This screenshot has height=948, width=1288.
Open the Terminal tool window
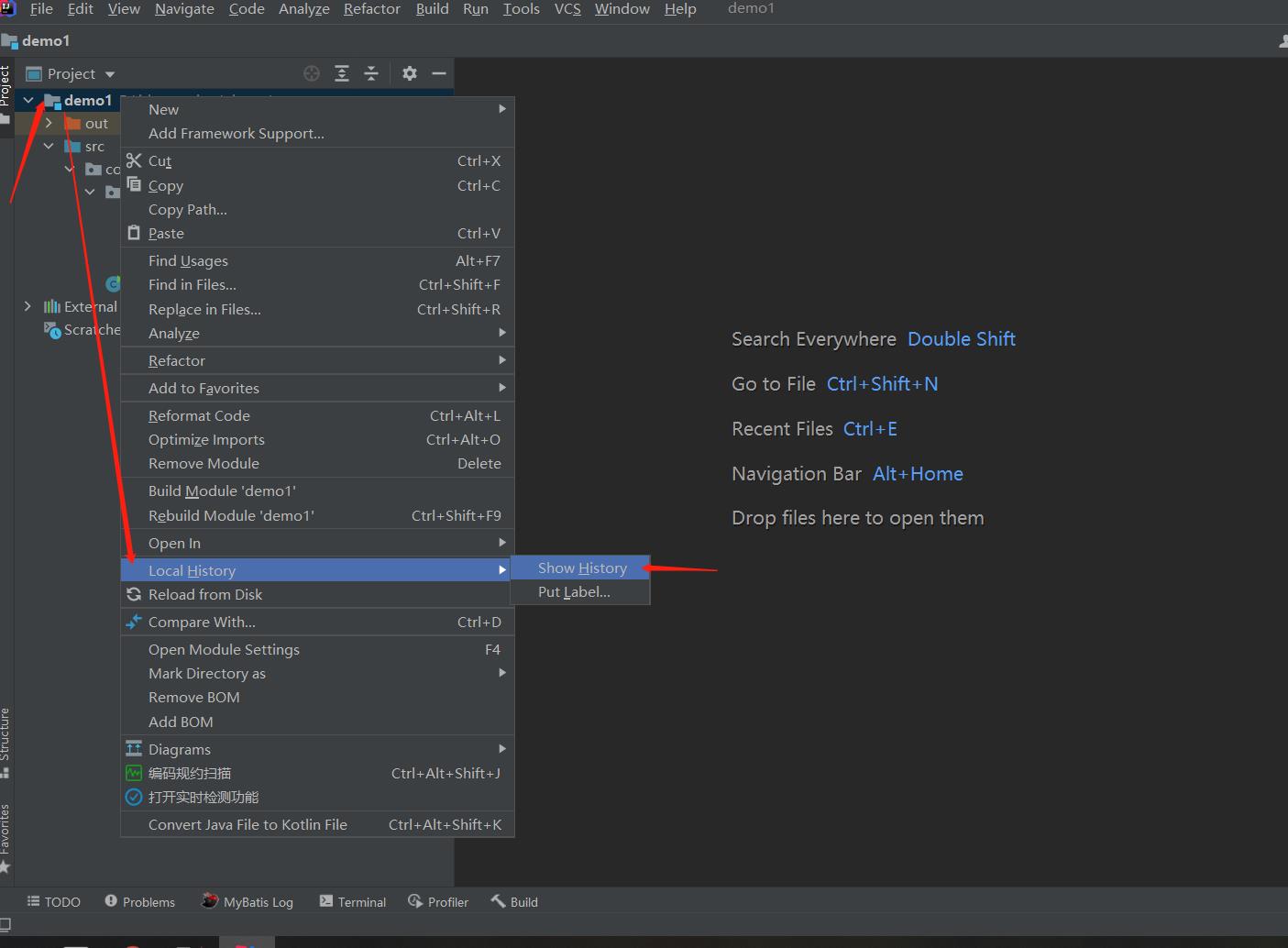tap(353, 901)
